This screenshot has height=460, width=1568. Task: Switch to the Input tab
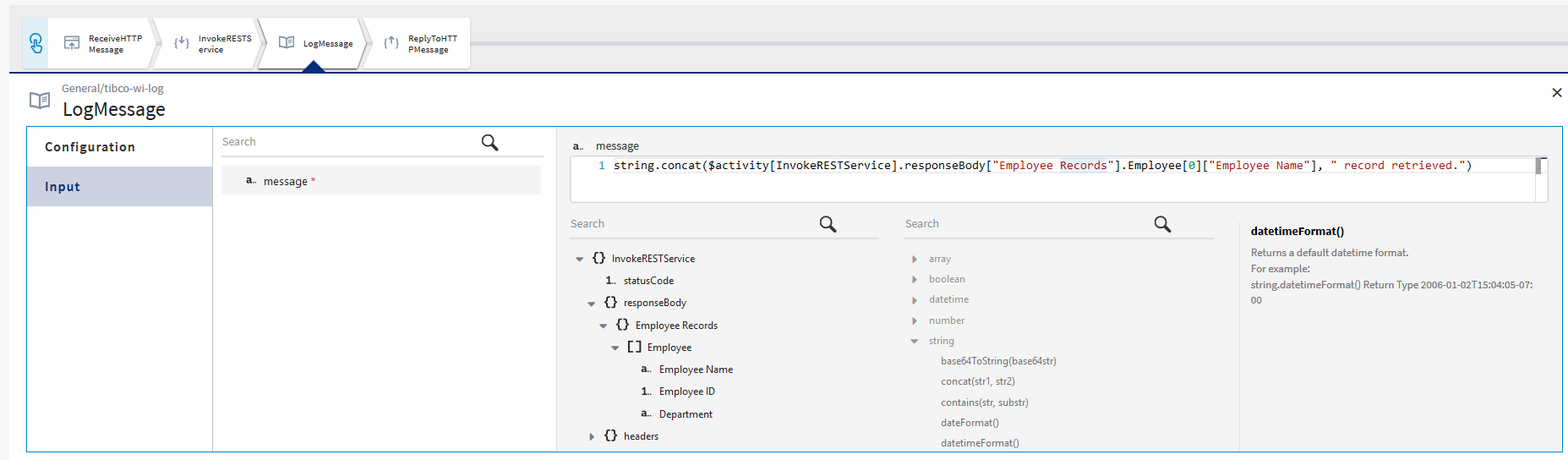tap(63, 187)
